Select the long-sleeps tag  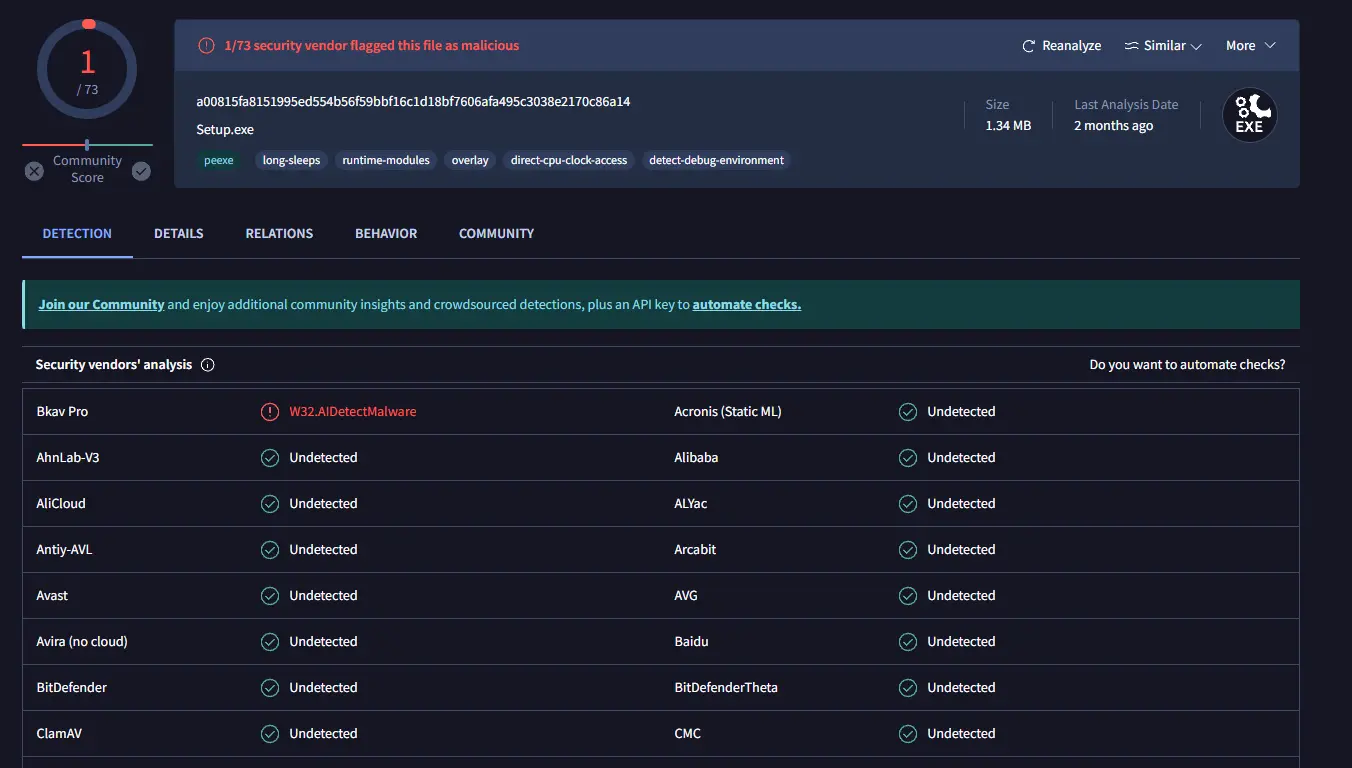pos(291,160)
